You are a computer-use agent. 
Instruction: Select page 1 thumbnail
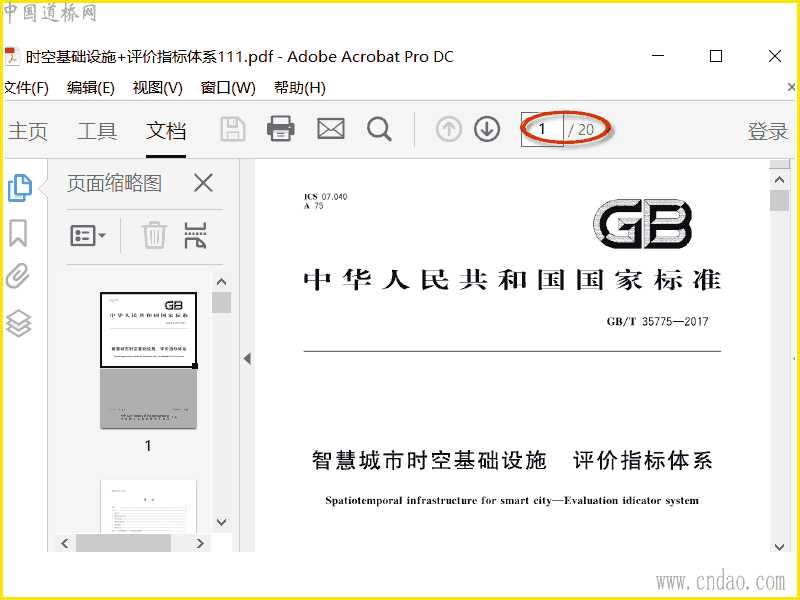pyautogui.click(x=148, y=360)
